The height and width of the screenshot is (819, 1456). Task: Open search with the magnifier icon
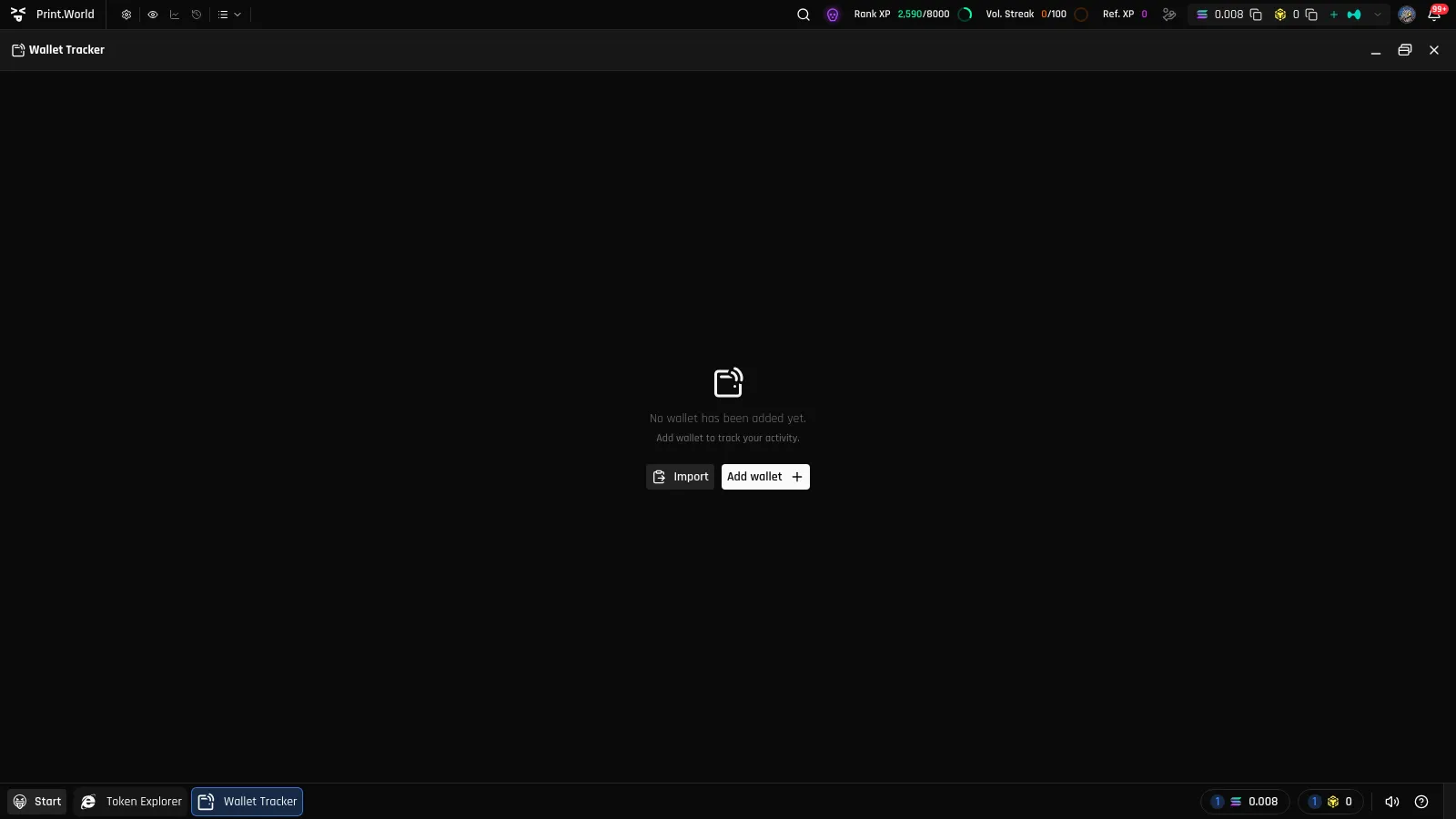804,15
